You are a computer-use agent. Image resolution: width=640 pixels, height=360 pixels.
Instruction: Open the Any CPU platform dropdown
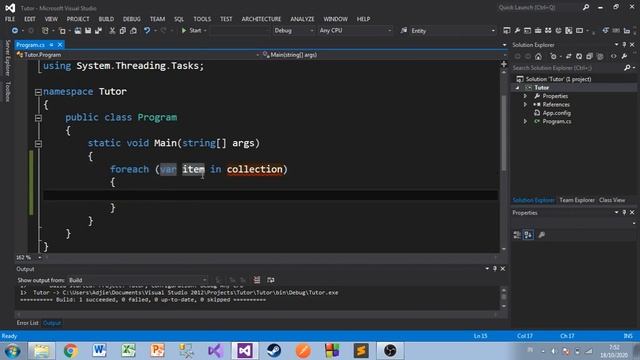click(x=355, y=31)
